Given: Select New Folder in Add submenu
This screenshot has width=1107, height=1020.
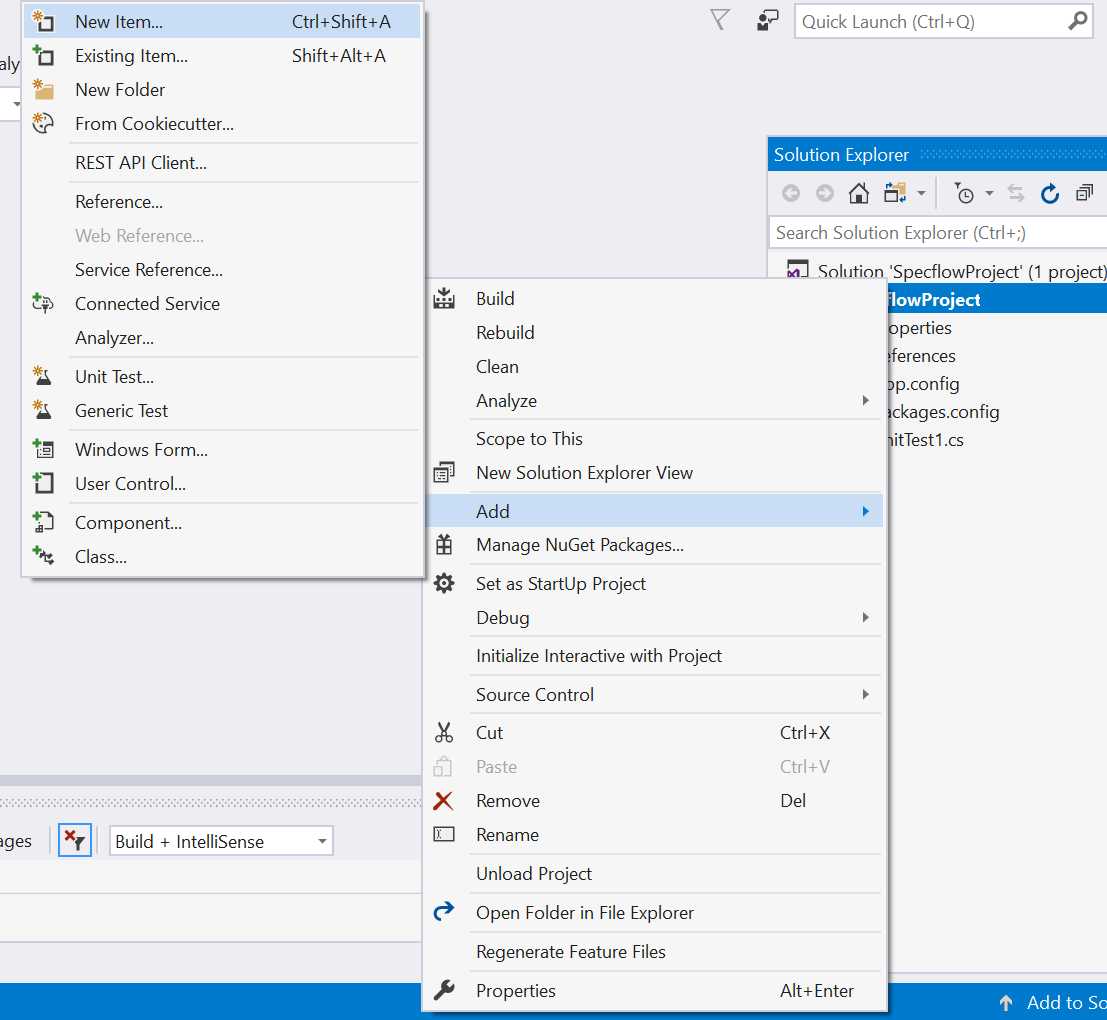Looking at the screenshot, I should tap(222, 90).
